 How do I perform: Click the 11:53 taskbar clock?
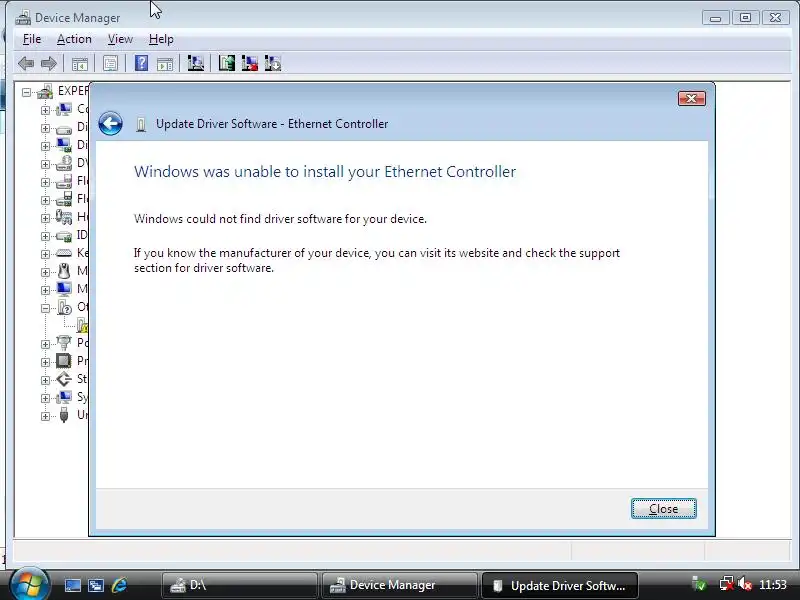tap(773, 585)
